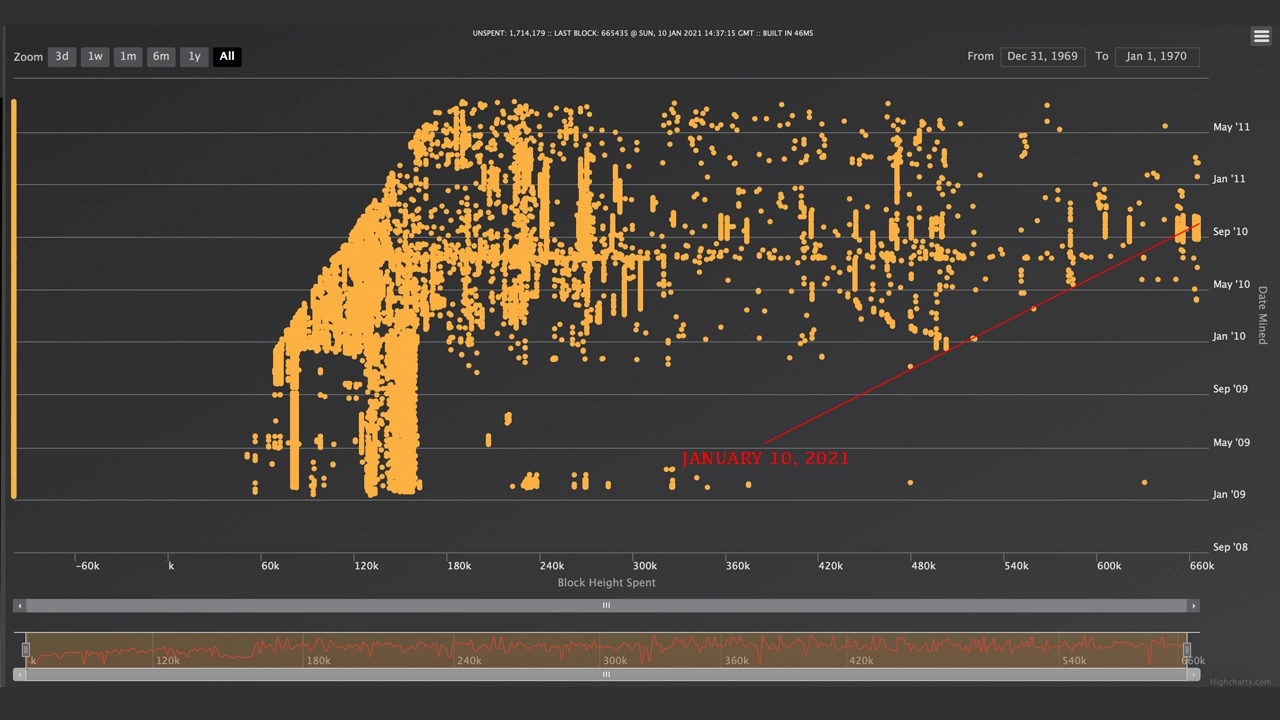Select the All zoom range
This screenshot has height=720, width=1280.
[227, 57]
